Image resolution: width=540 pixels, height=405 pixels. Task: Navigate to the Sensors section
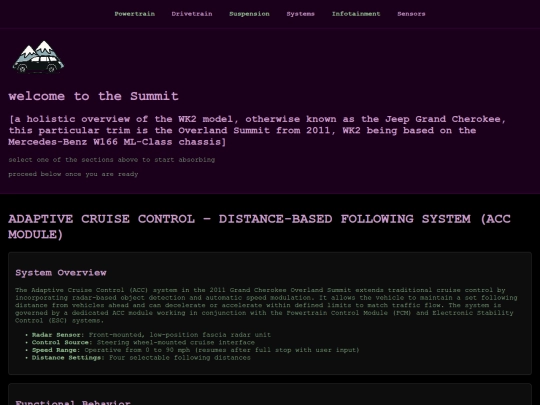411,14
